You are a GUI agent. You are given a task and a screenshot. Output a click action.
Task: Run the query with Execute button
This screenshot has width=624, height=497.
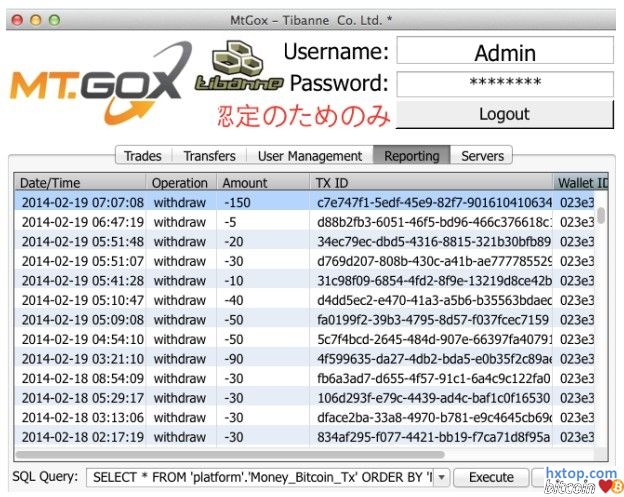[491, 478]
